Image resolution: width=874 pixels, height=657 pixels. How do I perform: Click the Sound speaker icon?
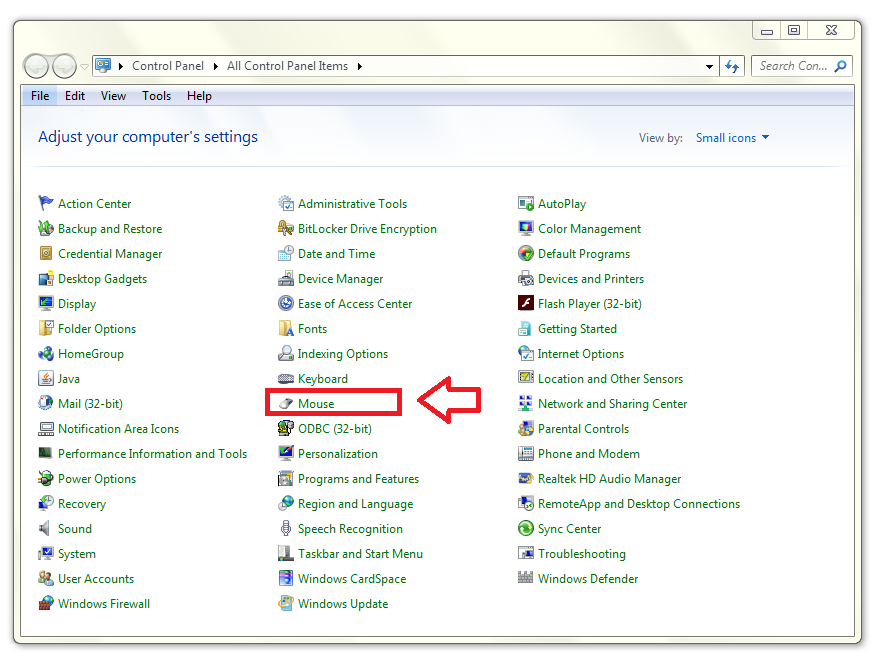click(45, 528)
